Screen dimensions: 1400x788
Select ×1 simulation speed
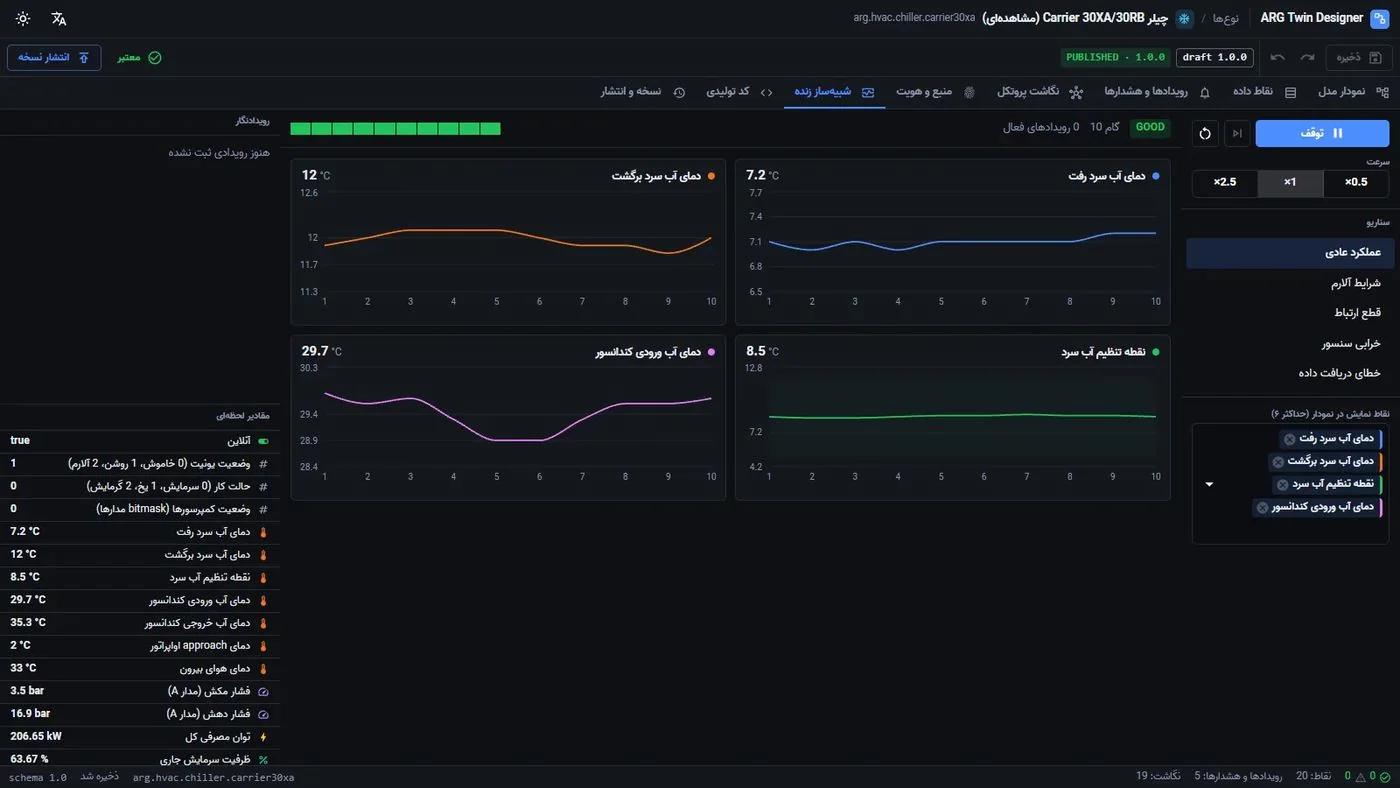point(1290,183)
